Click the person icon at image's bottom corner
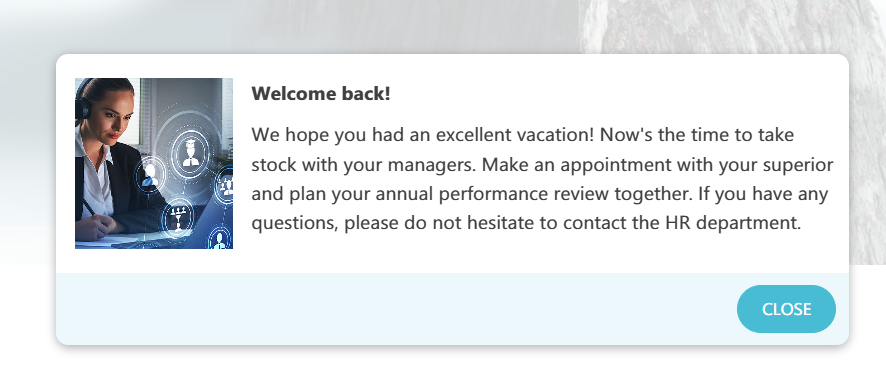This screenshot has height=372, width=886. tap(219, 240)
